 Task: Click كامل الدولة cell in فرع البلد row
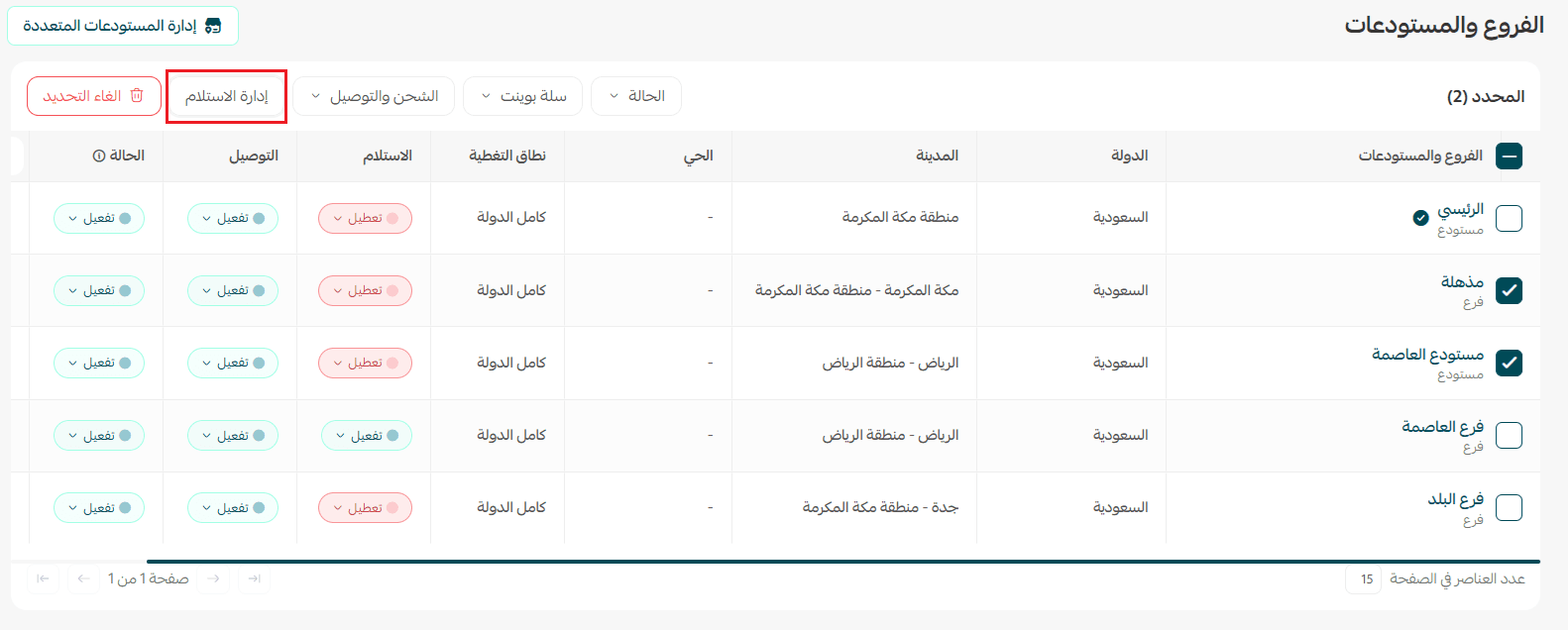511,507
